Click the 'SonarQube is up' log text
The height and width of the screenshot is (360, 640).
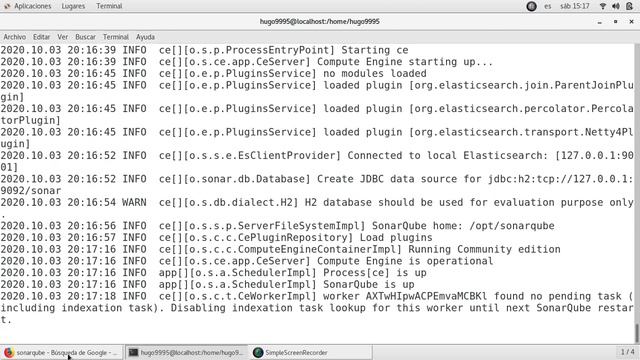[369, 284]
